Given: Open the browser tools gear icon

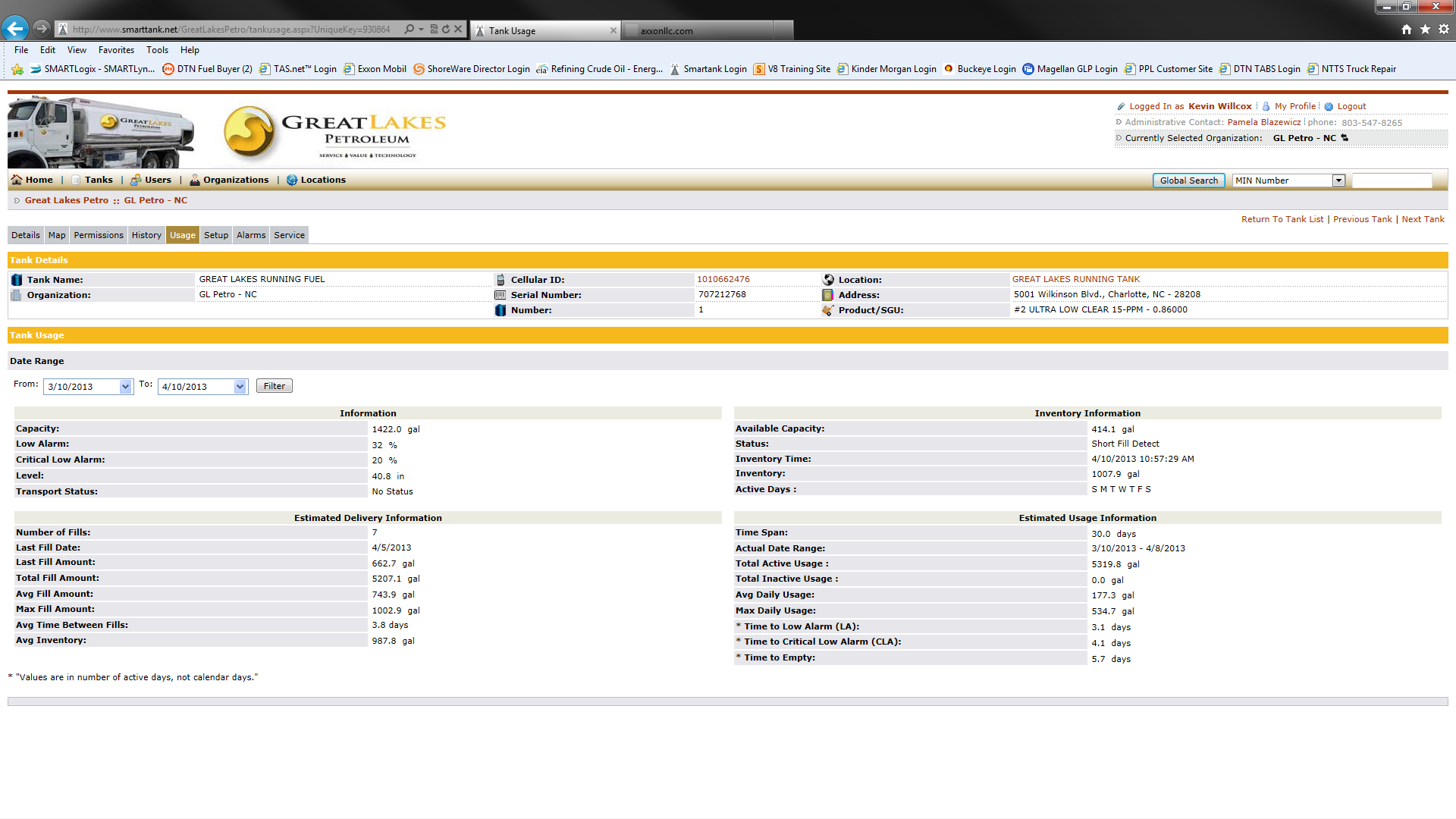Looking at the screenshot, I should coord(1444,29).
